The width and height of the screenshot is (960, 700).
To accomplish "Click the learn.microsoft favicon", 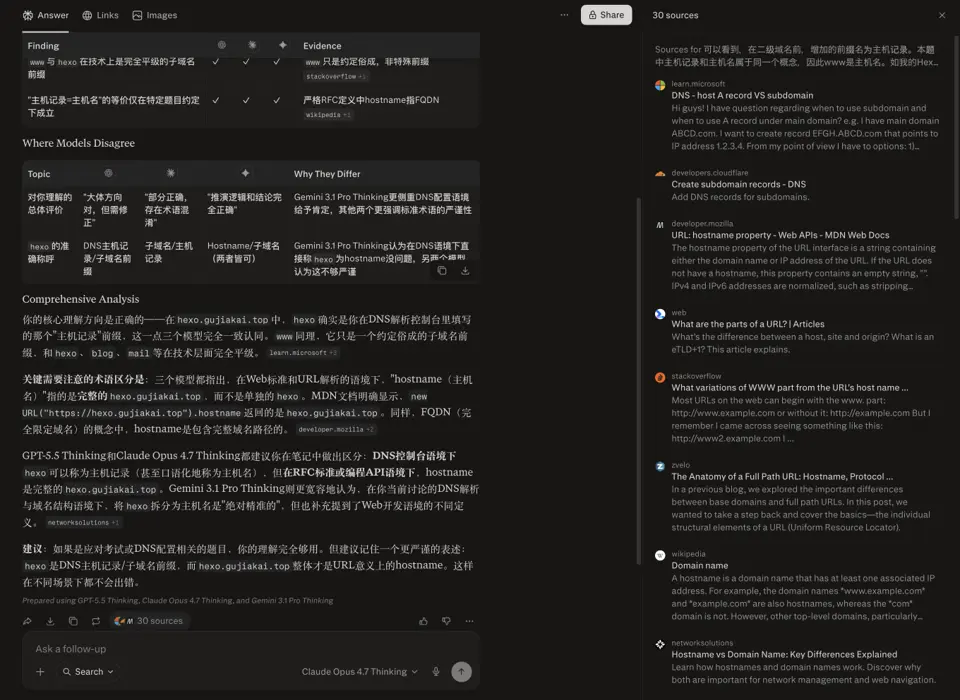I will pos(660,85).
